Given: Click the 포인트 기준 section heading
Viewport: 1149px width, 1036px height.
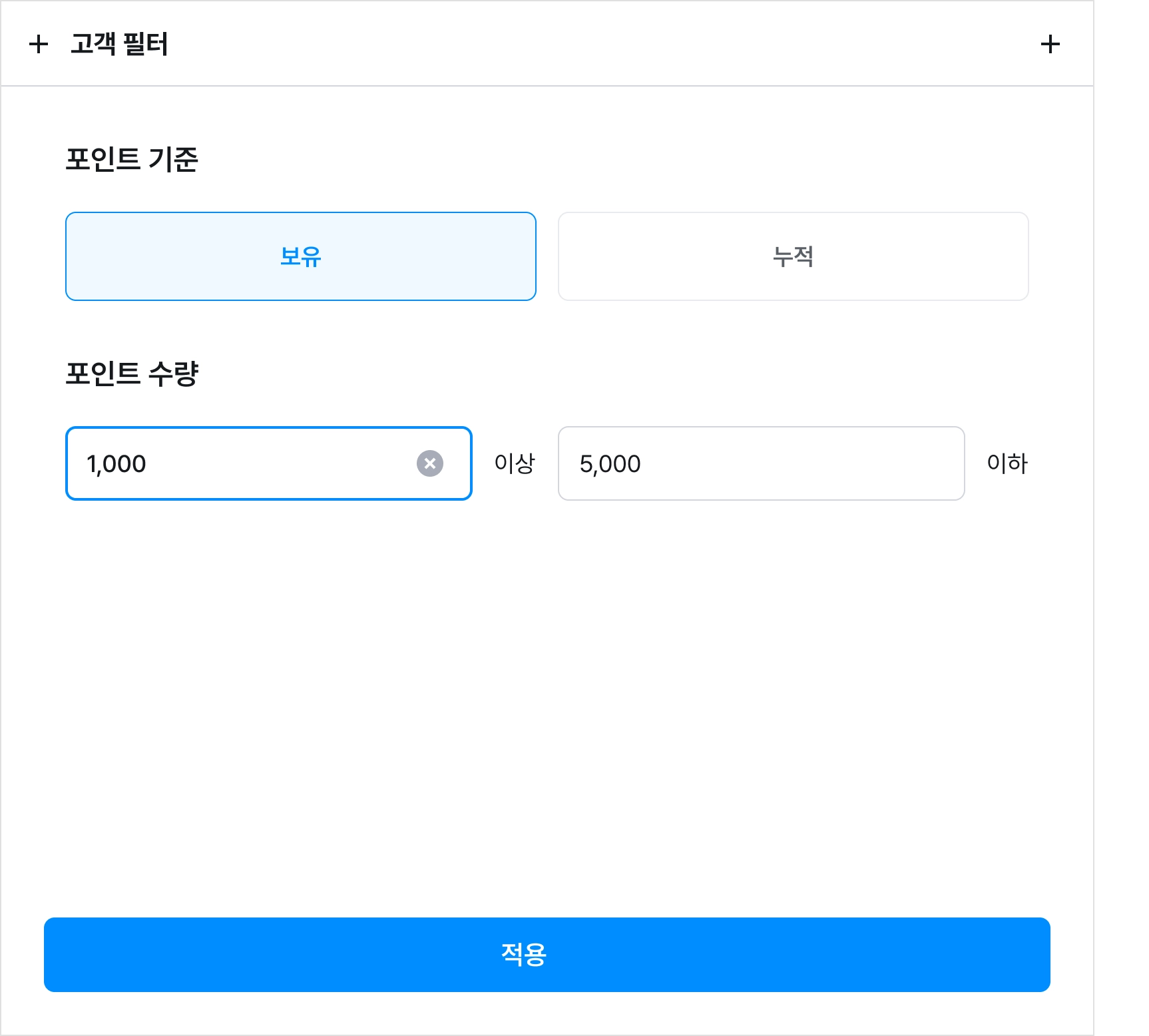Looking at the screenshot, I should tap(132, 159).
